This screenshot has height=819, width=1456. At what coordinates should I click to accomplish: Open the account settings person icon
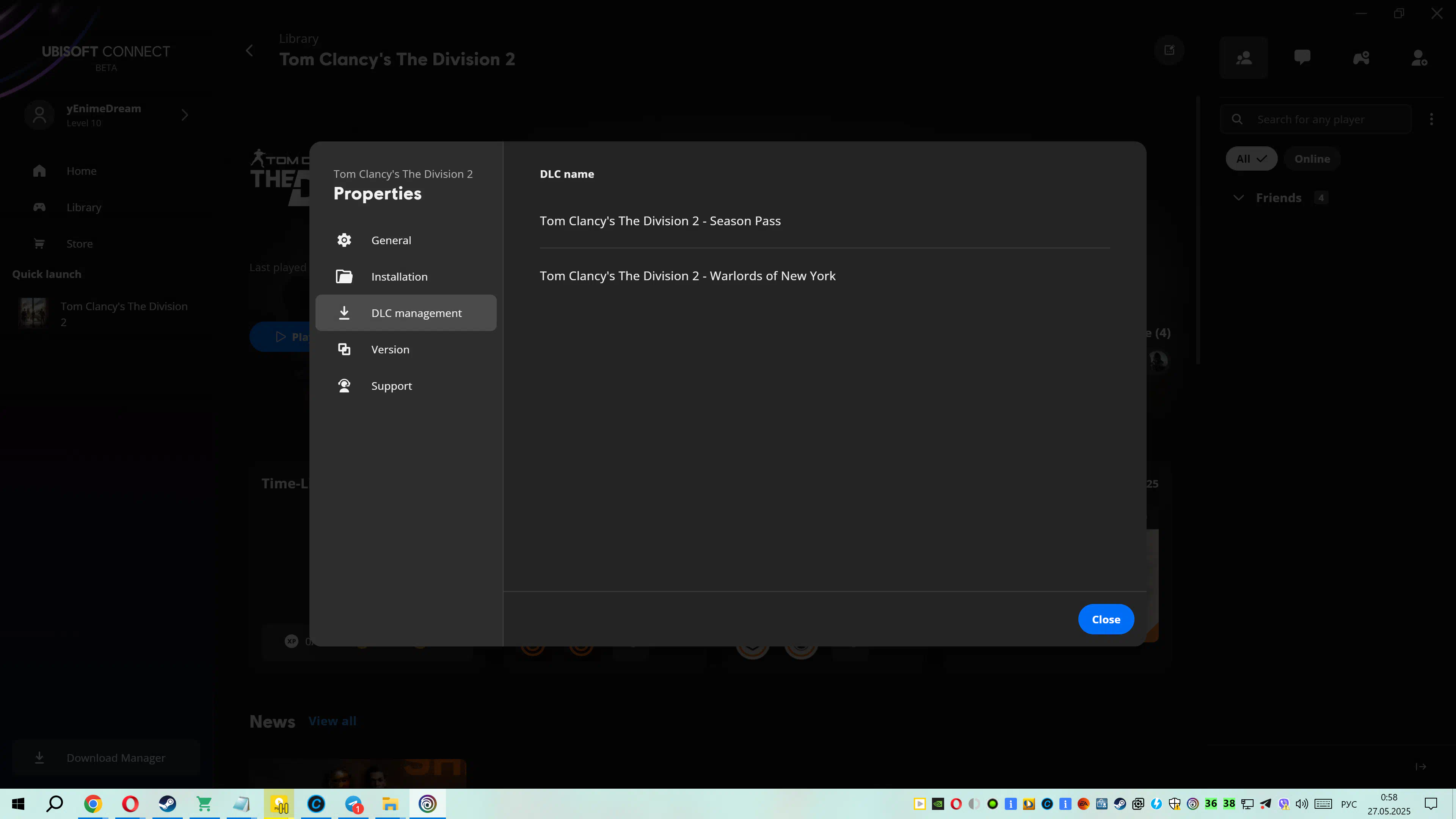pyautogui.click(x=1419, y=58)
